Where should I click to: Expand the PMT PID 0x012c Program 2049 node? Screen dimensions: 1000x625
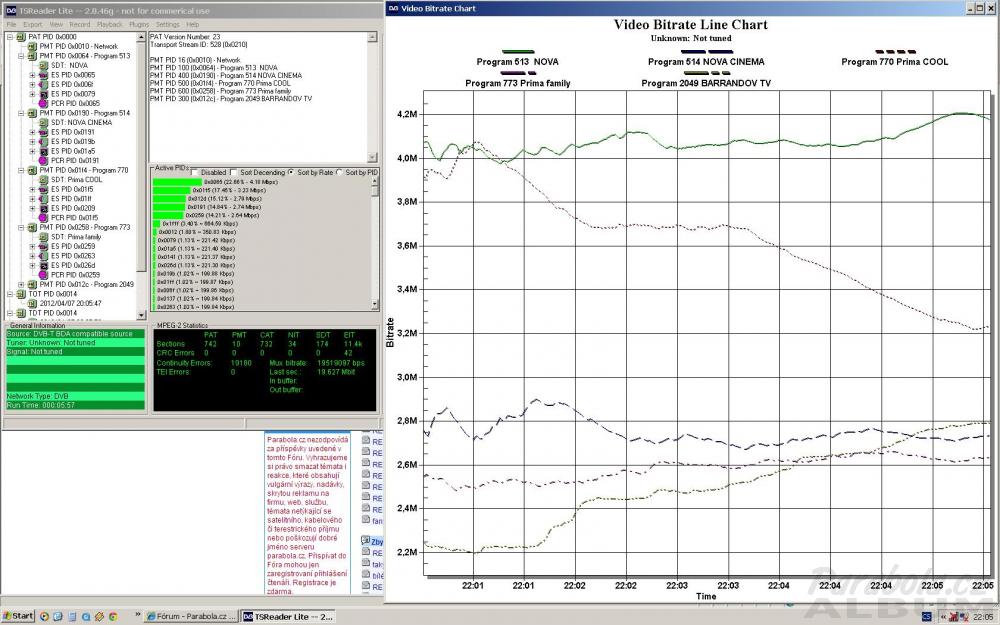coord(20,284)
